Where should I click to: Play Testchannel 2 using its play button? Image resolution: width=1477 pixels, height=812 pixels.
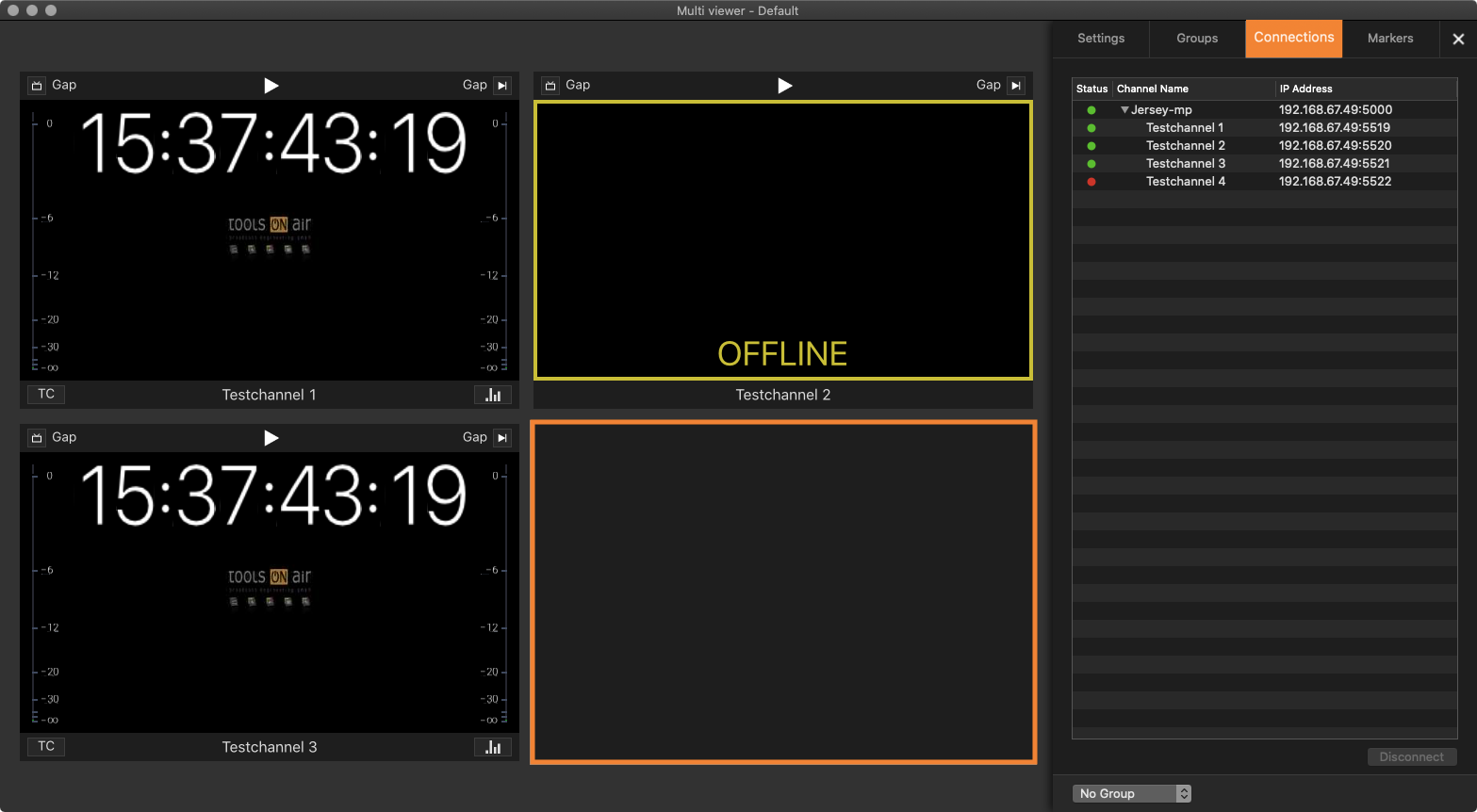pos(785,86)
